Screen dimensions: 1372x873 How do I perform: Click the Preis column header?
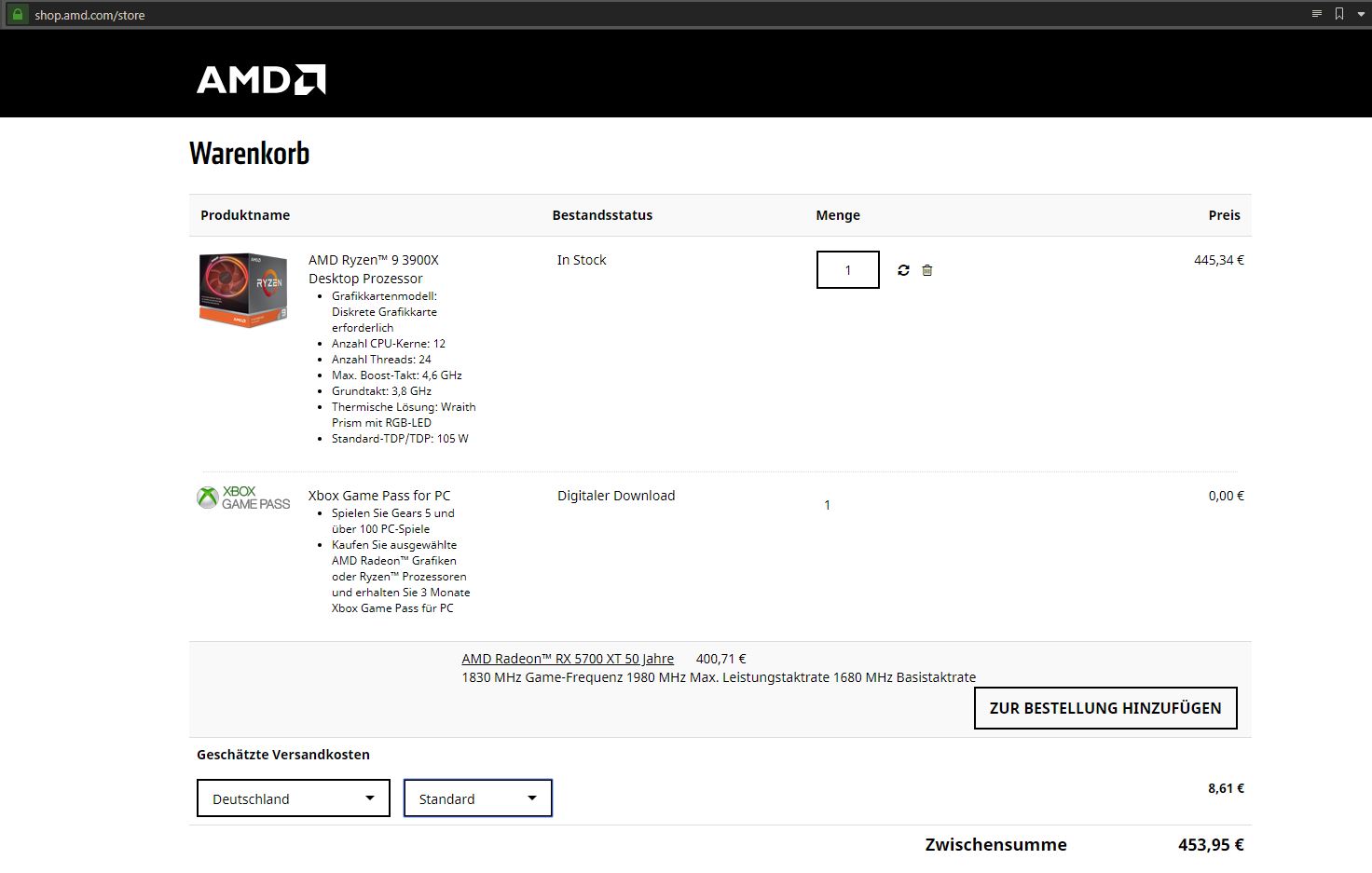[x=1224, y=215]
